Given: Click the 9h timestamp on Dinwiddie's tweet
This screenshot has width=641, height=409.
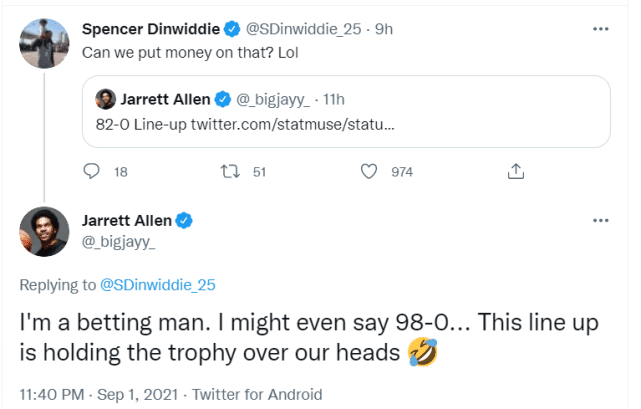Looking at the screenshot, I should click(x=384, y=28).
